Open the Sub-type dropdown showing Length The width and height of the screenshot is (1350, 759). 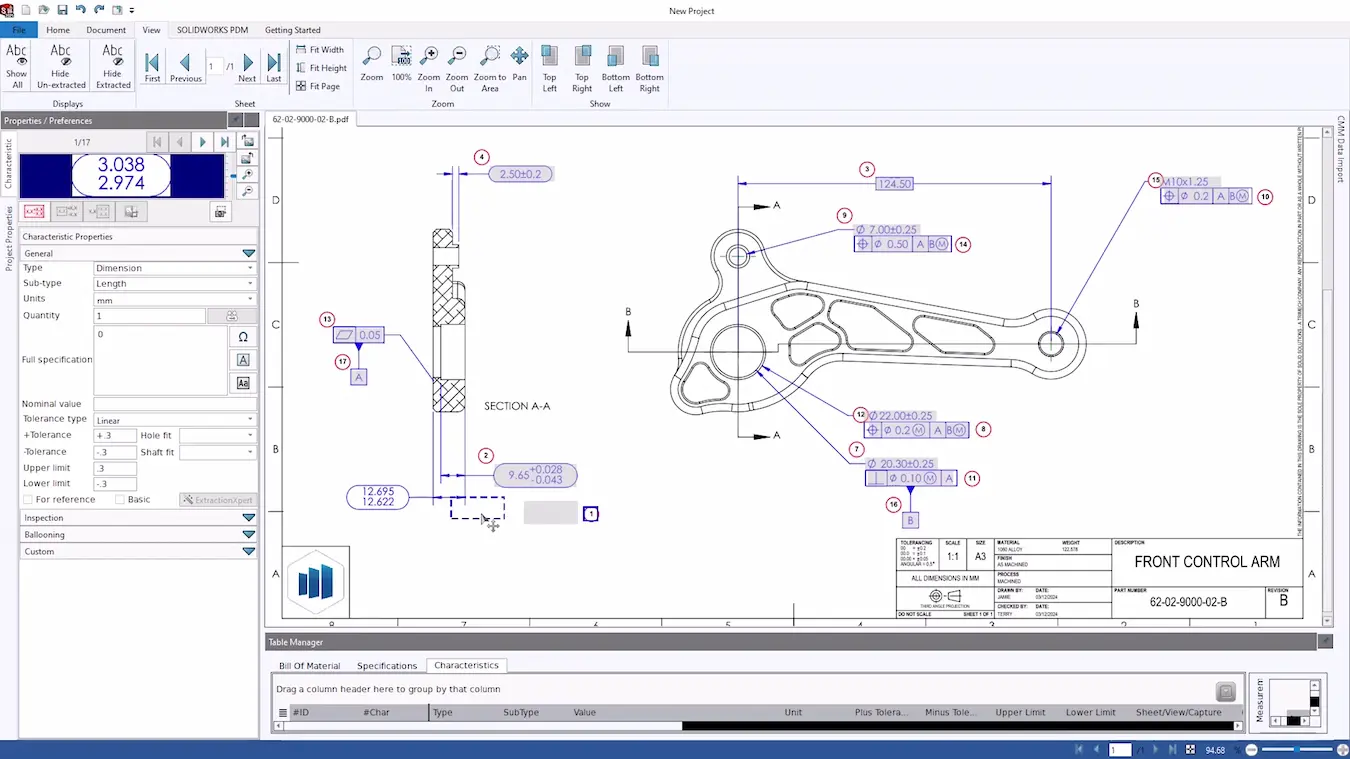(175, 283)
